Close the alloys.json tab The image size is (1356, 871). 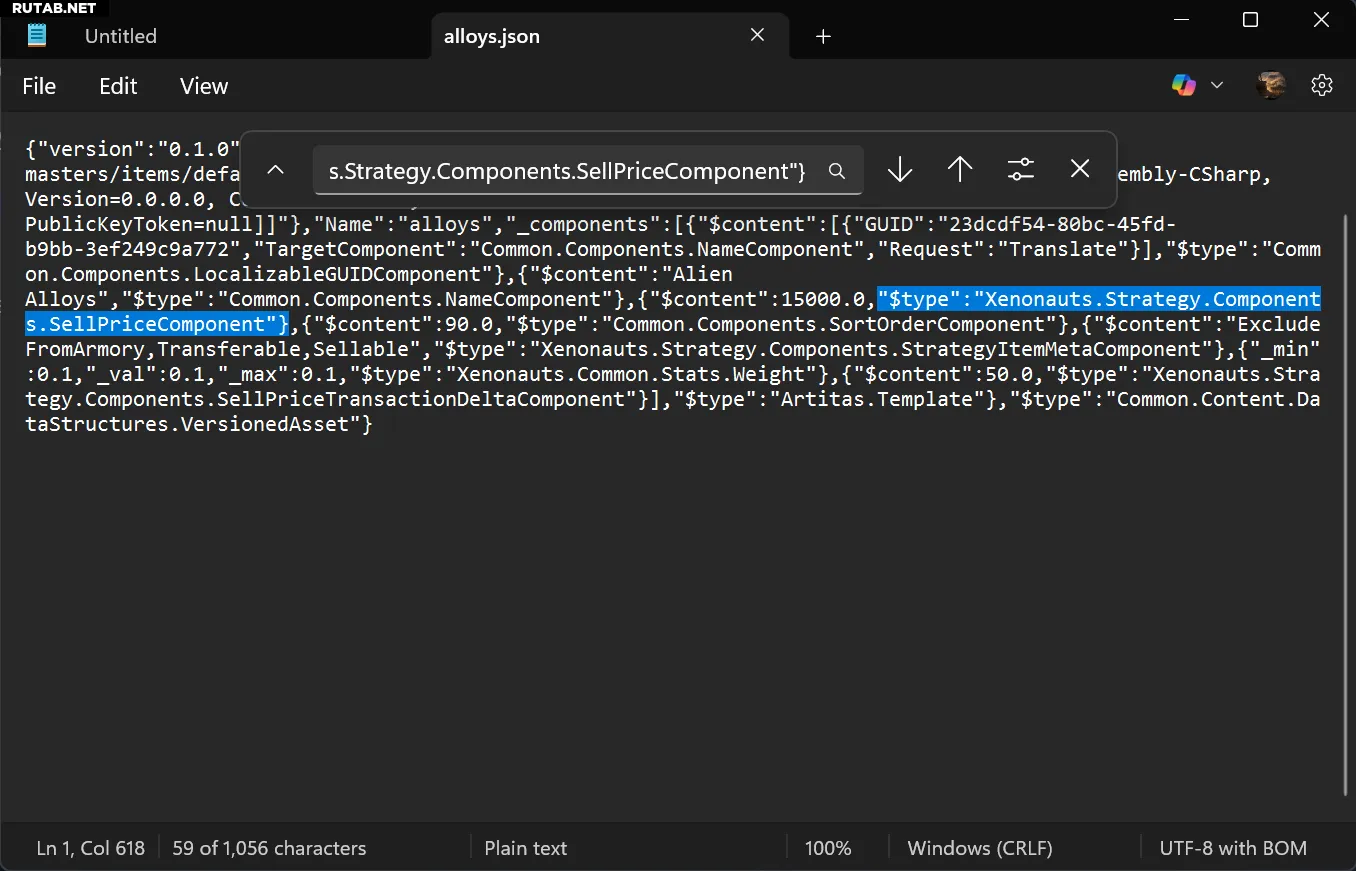(757, 36)
